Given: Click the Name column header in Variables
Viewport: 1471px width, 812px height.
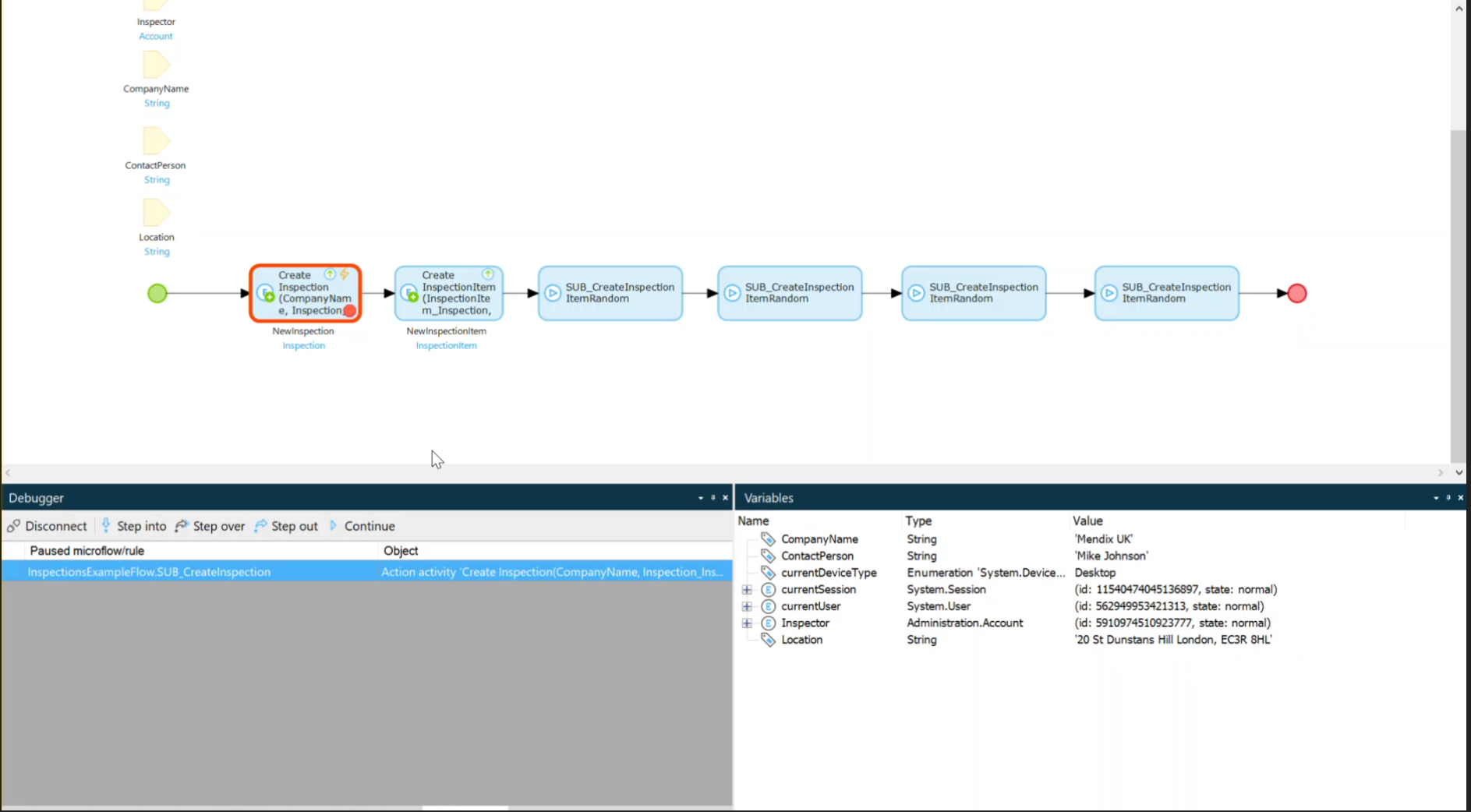Looking at the screenshot, I should click(x=753, y=521).
